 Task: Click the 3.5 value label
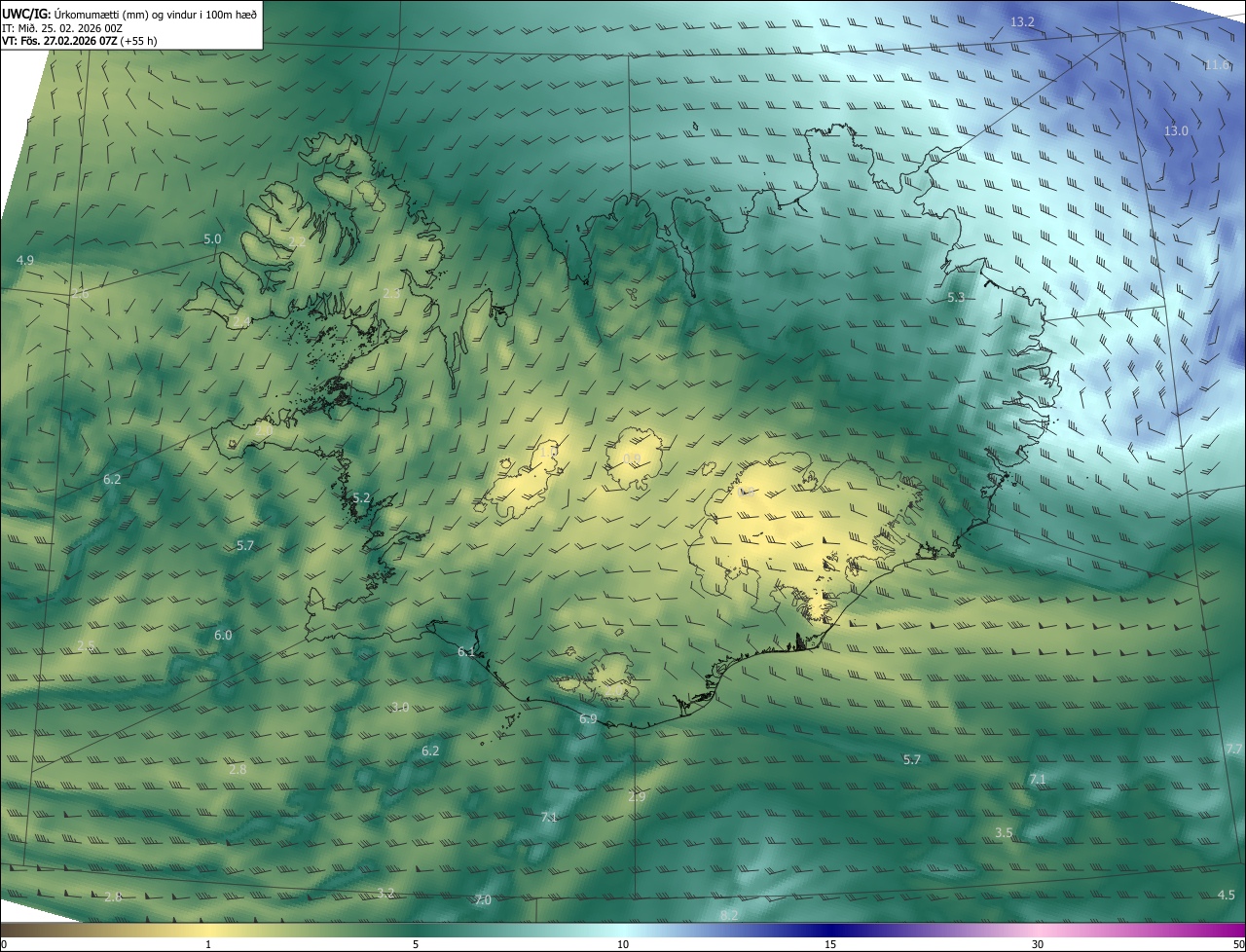[x=1004, y=832]
